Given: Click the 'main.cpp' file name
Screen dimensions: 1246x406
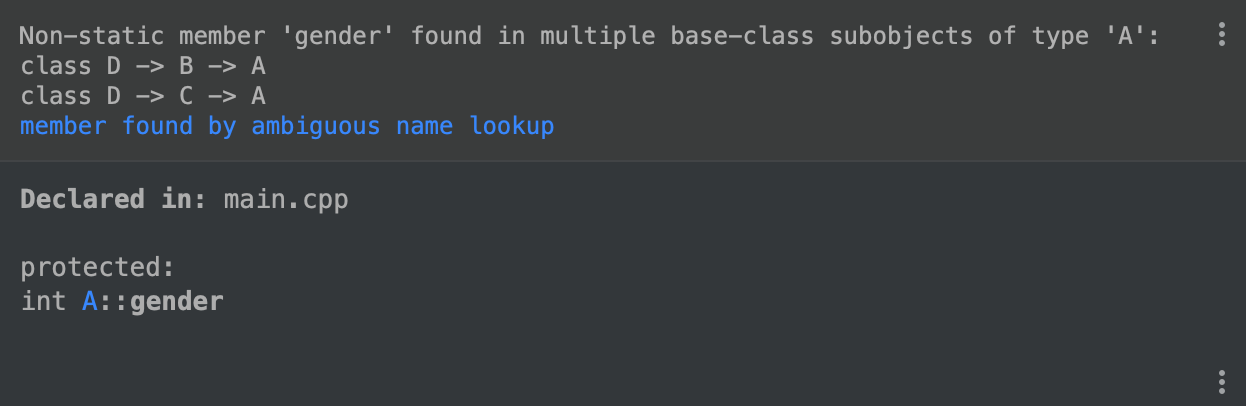Looking at the screenshot, I should pos(286,199).
